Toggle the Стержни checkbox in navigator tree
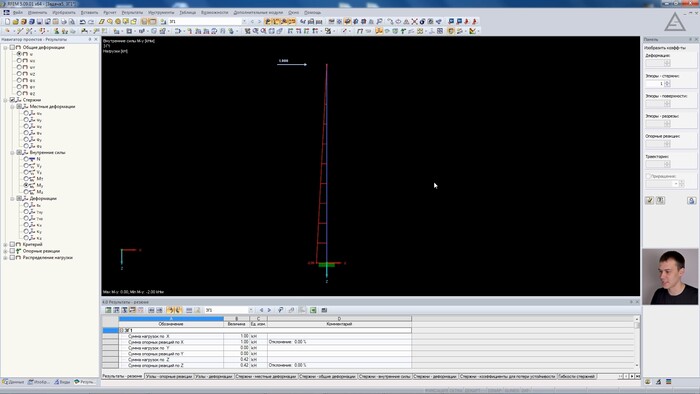Image resolution: width=700 pixels, height=394 pixels. tap(12, 100)
